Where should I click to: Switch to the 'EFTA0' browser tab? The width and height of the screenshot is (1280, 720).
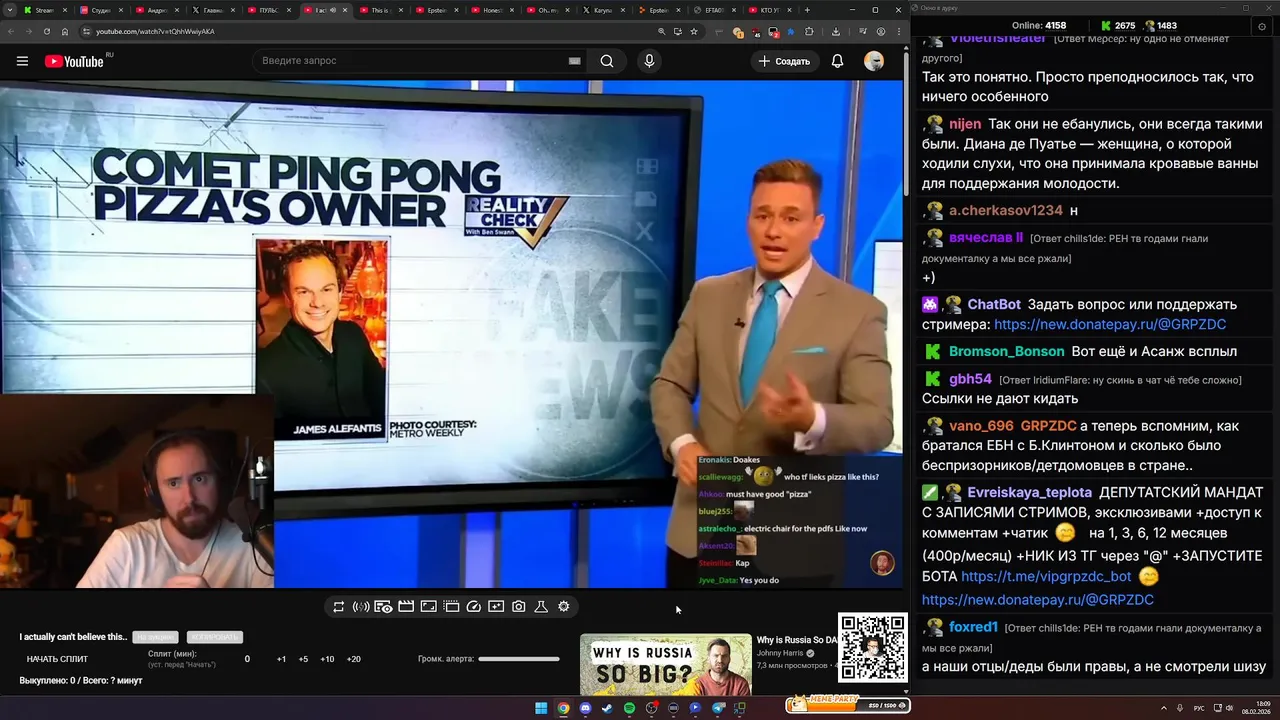click(x=716, y=10)
